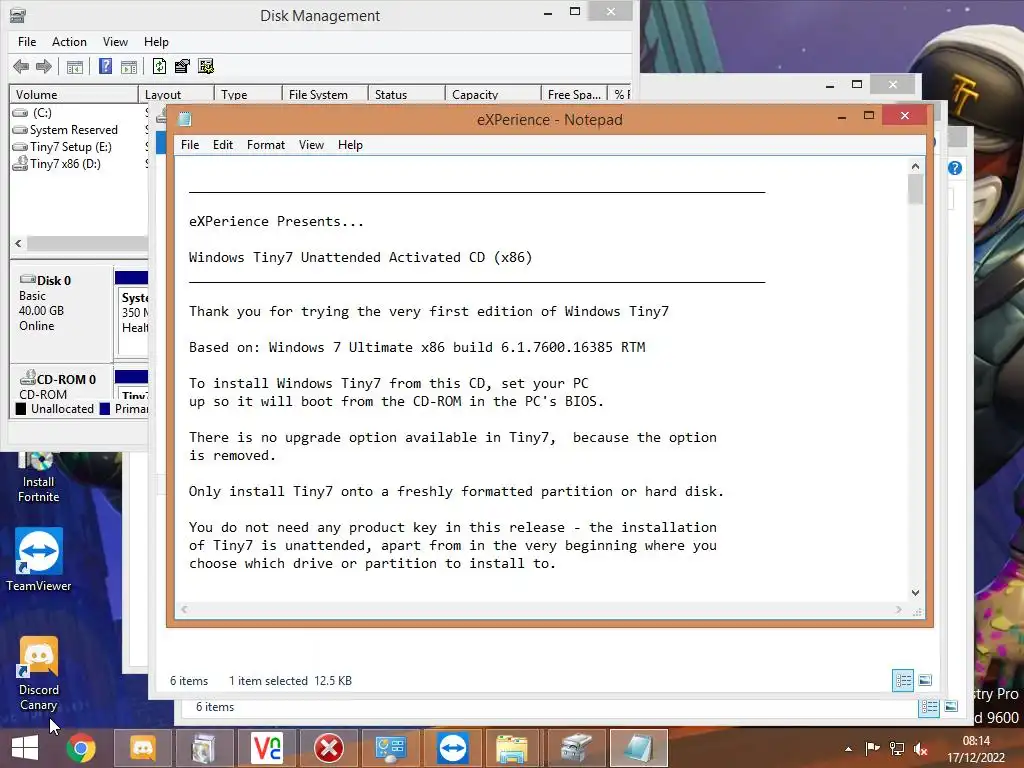Open View menu in Disk Management
This screenshot has height=768, width=1024.
coord(115,42)
